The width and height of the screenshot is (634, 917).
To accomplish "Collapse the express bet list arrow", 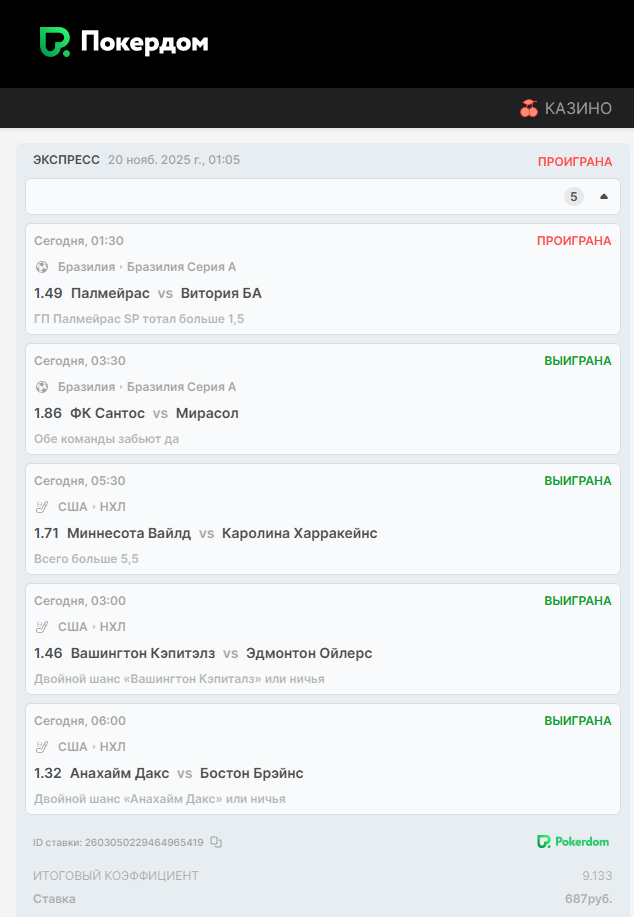I will (x=603, y=197).
